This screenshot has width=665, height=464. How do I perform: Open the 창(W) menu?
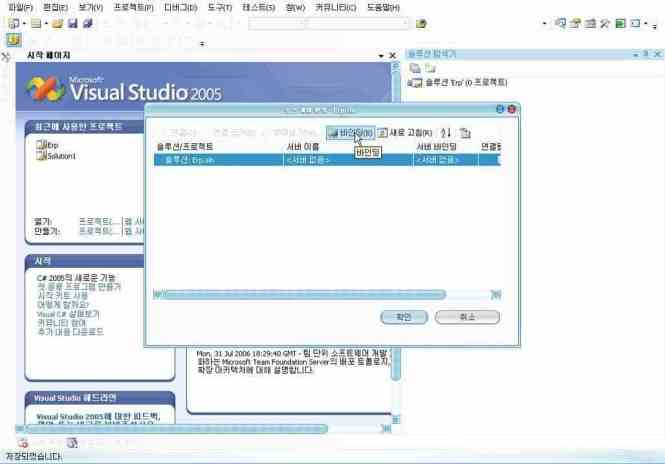(295, 8)
